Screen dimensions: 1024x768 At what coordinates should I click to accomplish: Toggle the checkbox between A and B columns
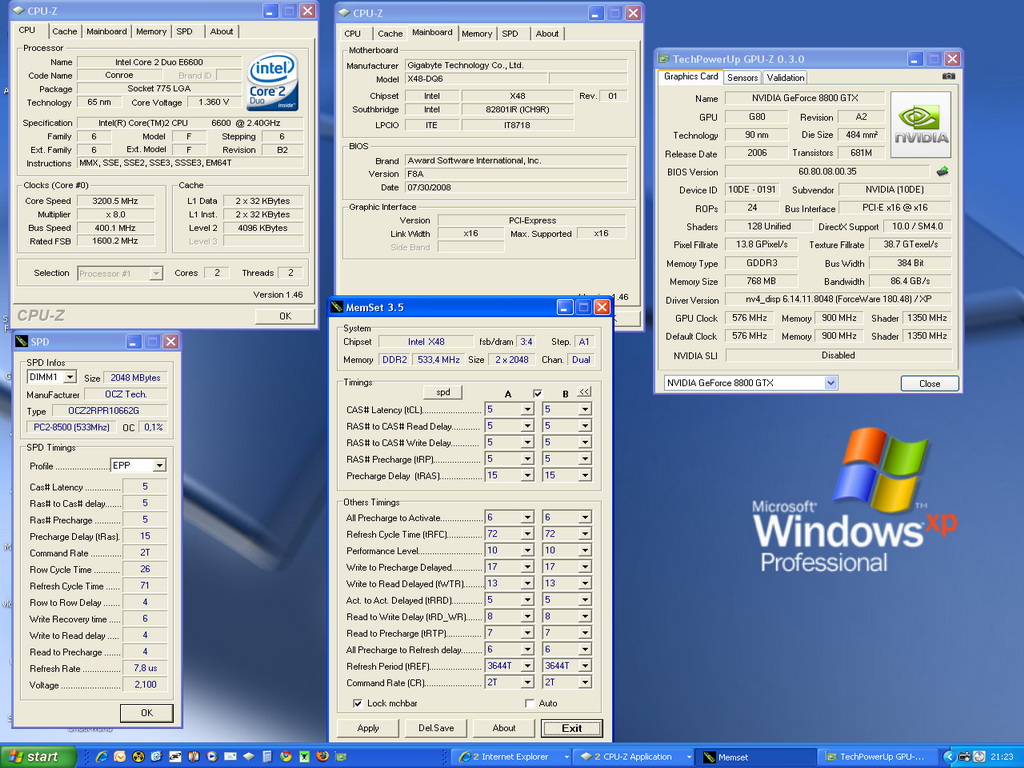(x=537, y=393)
